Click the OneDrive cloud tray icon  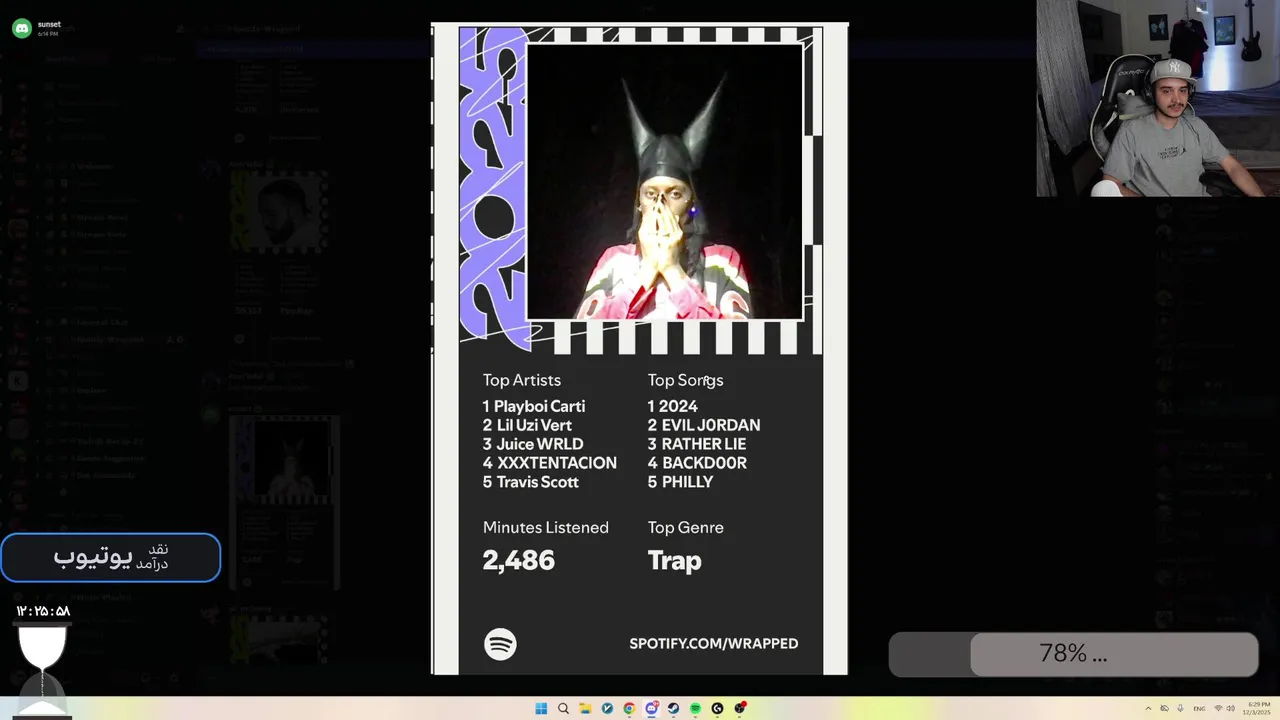[1164, 708]
